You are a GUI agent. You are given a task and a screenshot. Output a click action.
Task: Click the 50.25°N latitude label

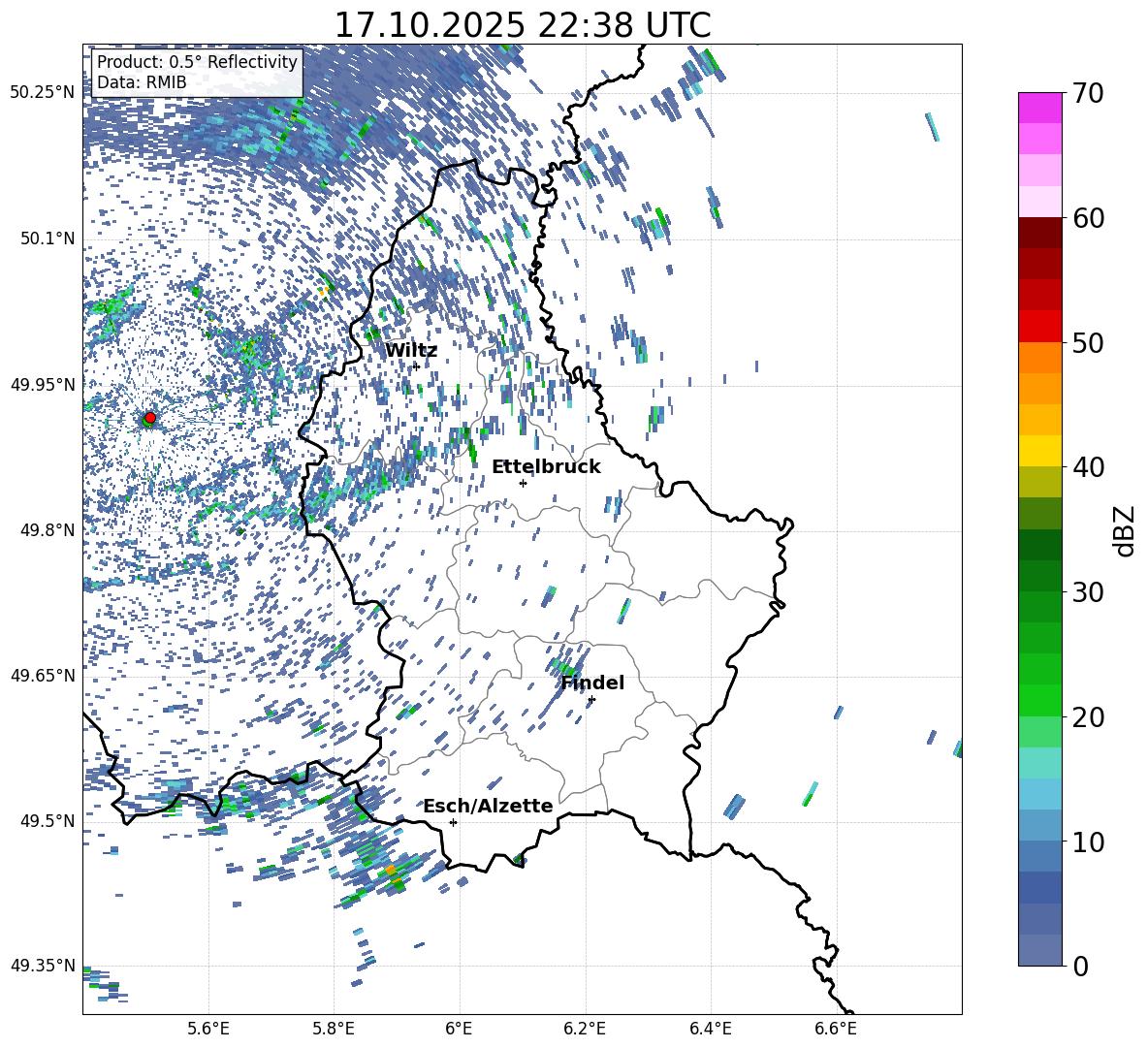coord(43,92)
